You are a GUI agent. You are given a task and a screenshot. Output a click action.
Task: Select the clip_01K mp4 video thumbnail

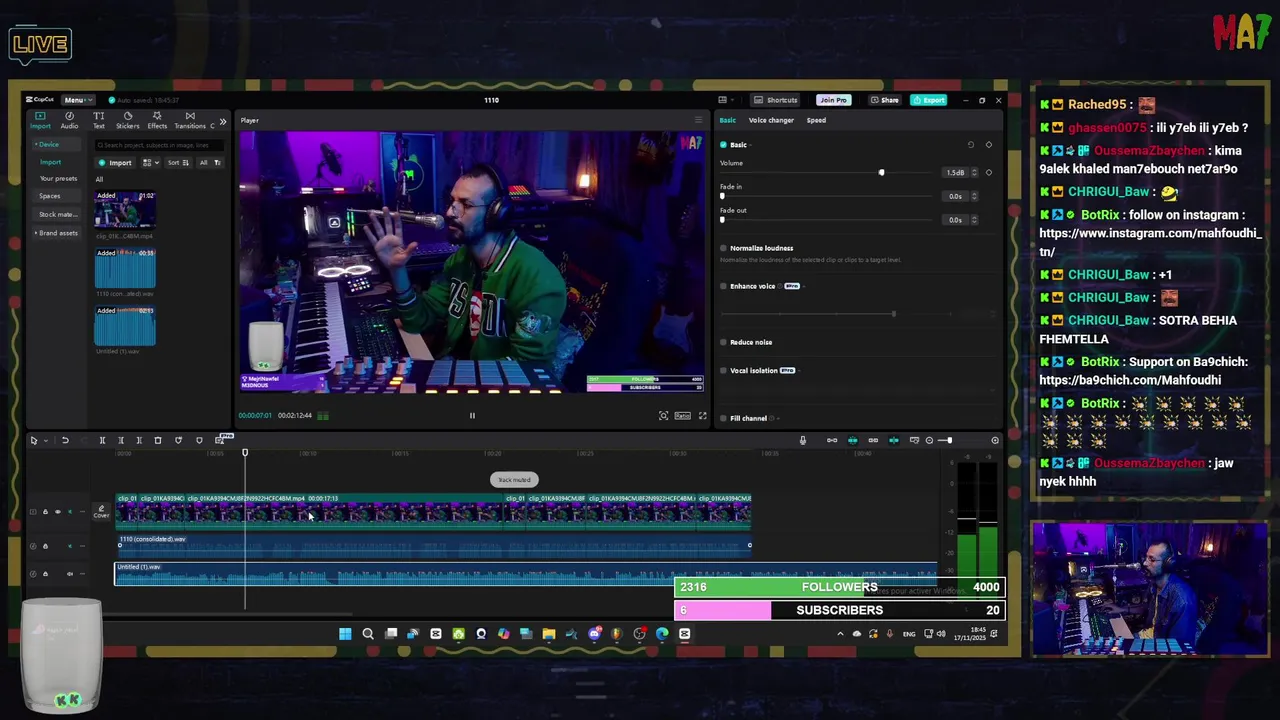click(x=125, y=209)
